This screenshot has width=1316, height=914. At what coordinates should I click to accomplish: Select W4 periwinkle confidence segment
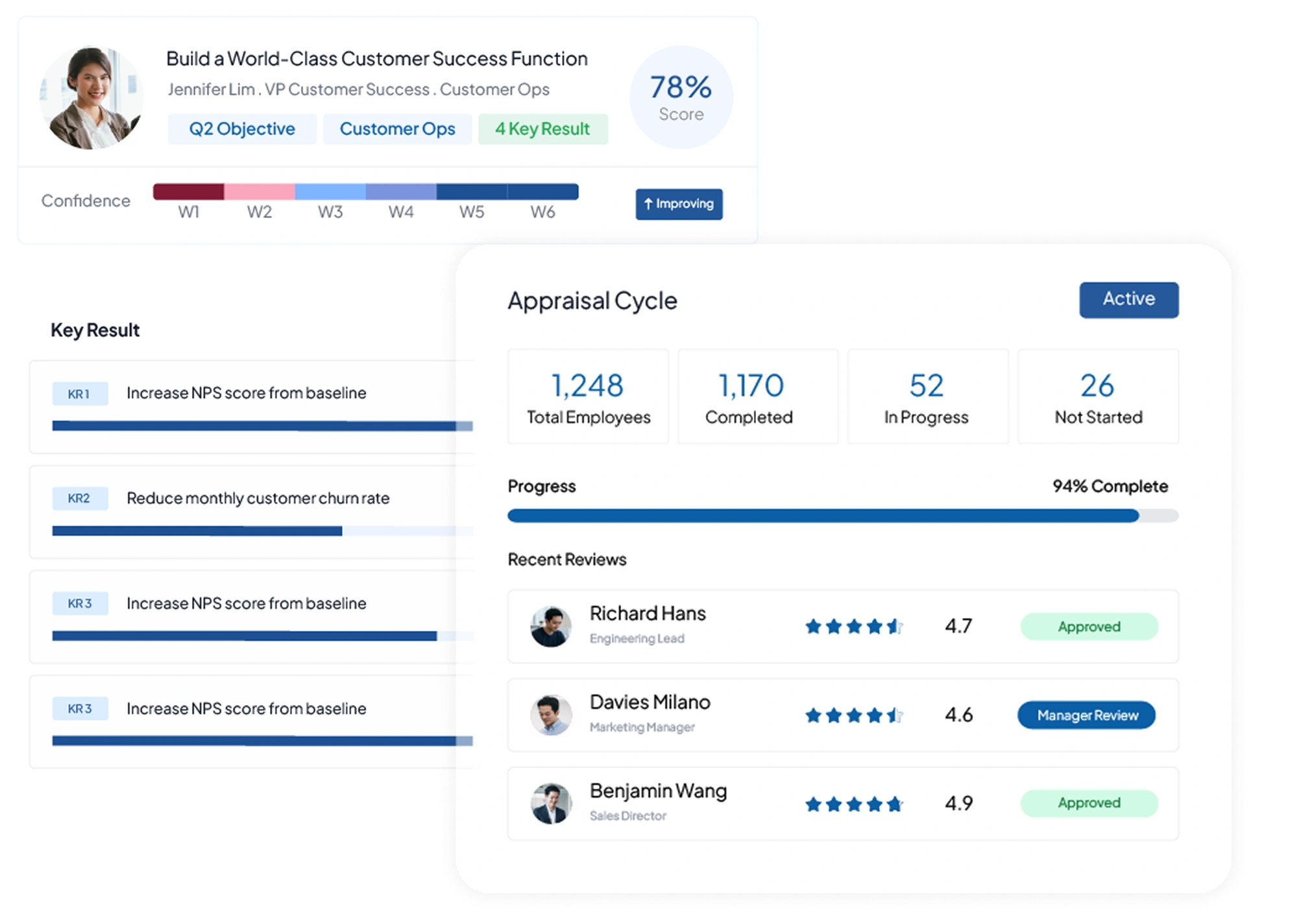point(401,191)
